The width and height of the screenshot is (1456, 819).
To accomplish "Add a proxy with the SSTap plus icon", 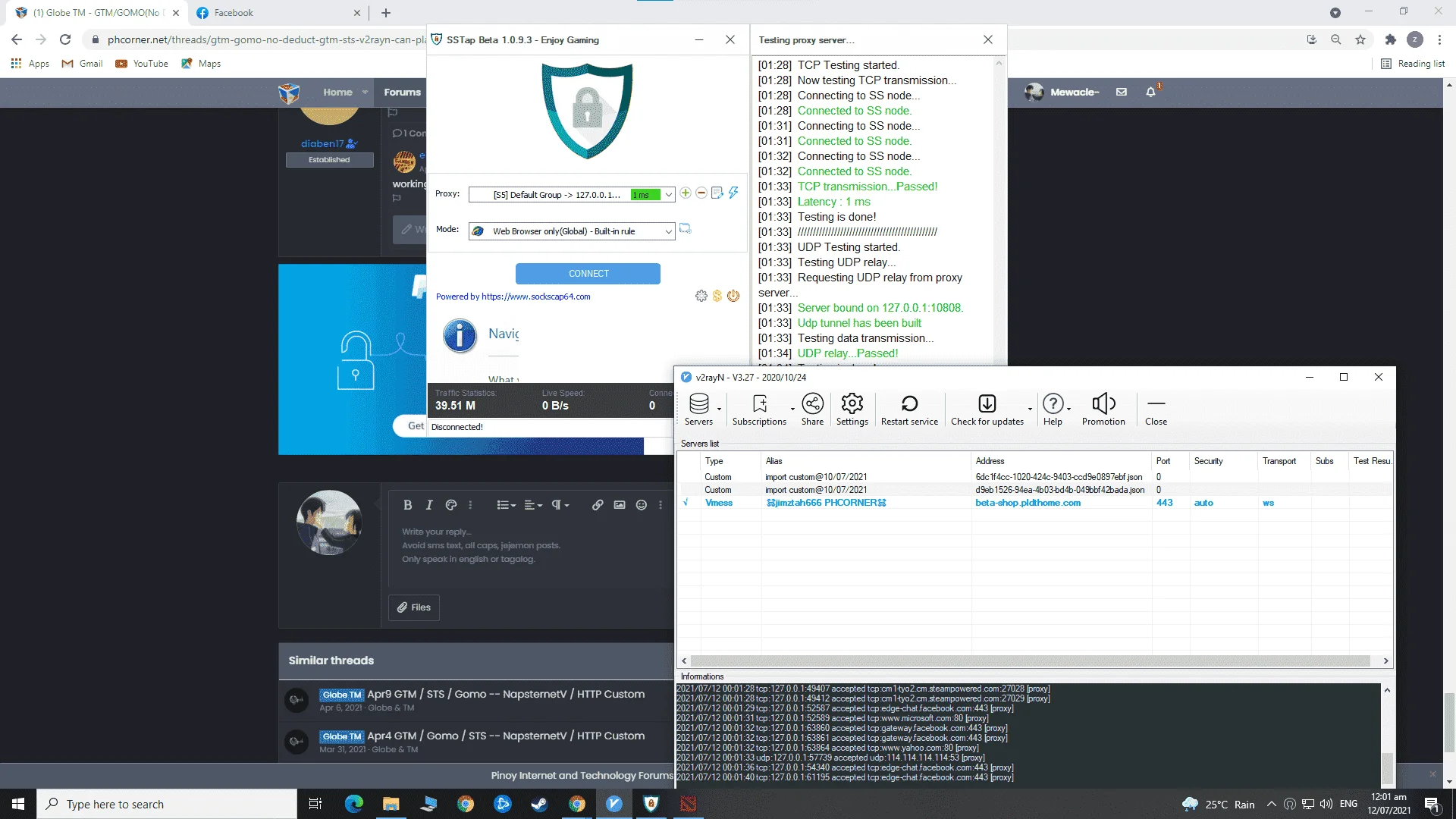I will pos(686,193).
